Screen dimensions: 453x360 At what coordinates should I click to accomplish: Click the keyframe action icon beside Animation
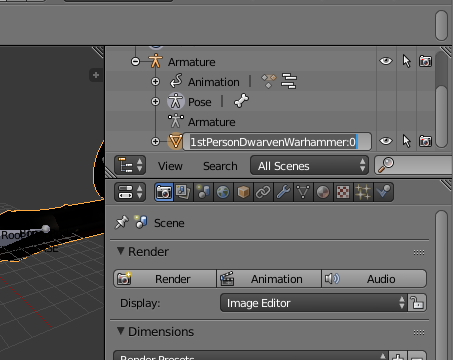pos(269,81)
